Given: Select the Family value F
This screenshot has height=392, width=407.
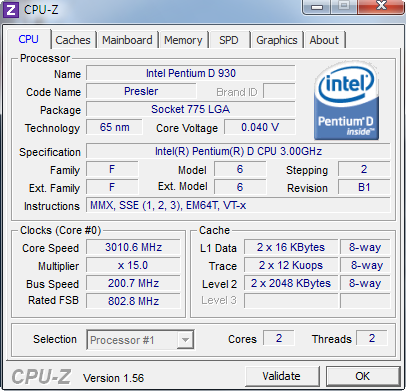Looking at the screenshot, I should click(x=112, y=169).
